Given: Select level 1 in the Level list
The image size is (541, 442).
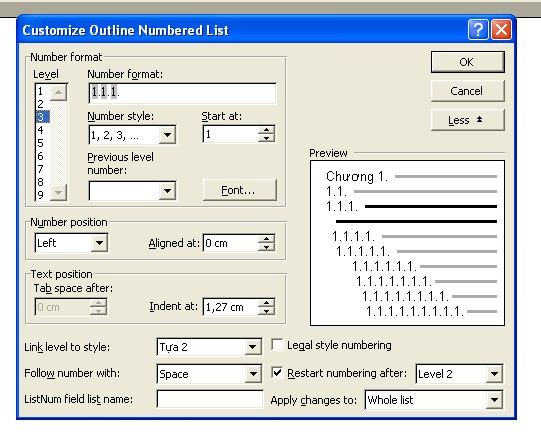Looking at the screenshot, I should [41, 91].
